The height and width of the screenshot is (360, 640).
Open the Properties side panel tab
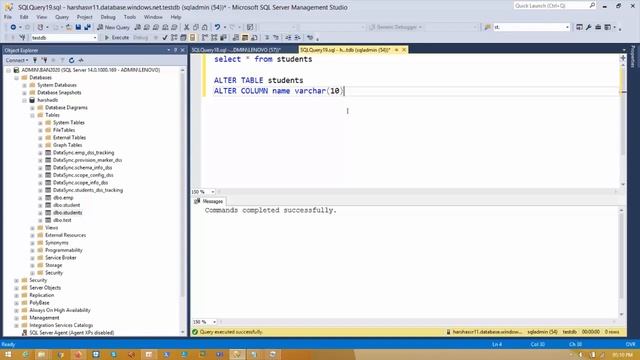click(633, 56)
